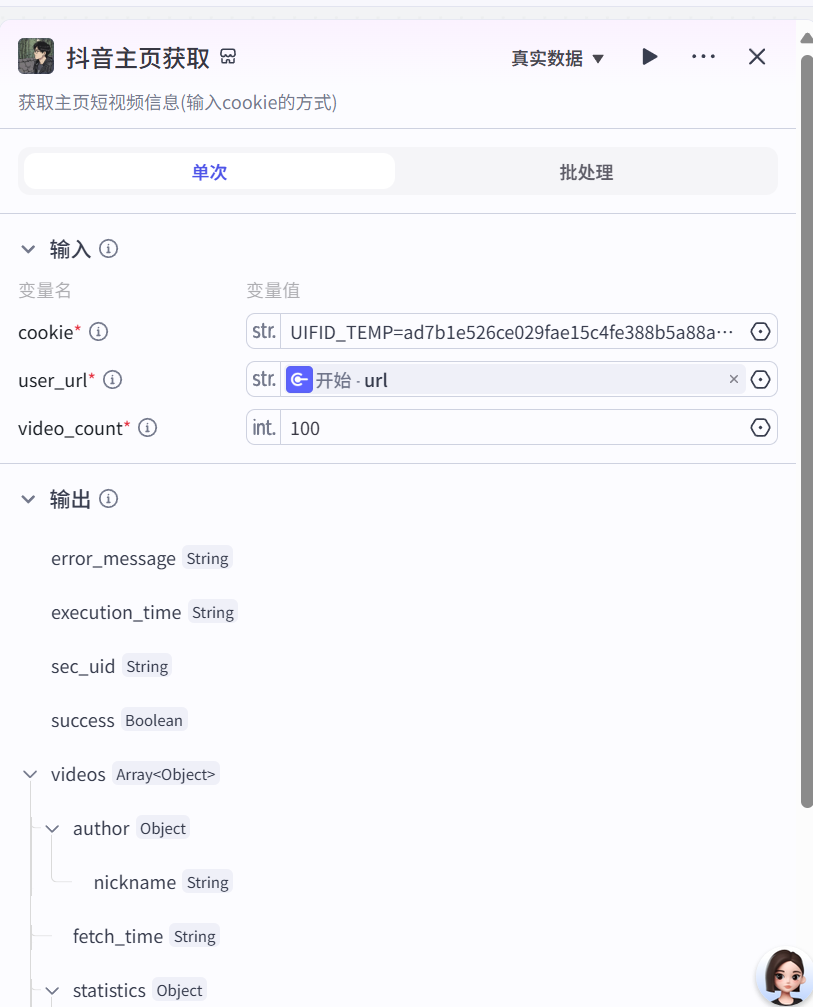Open the 真实数据 dropdown

coord(558,58)
